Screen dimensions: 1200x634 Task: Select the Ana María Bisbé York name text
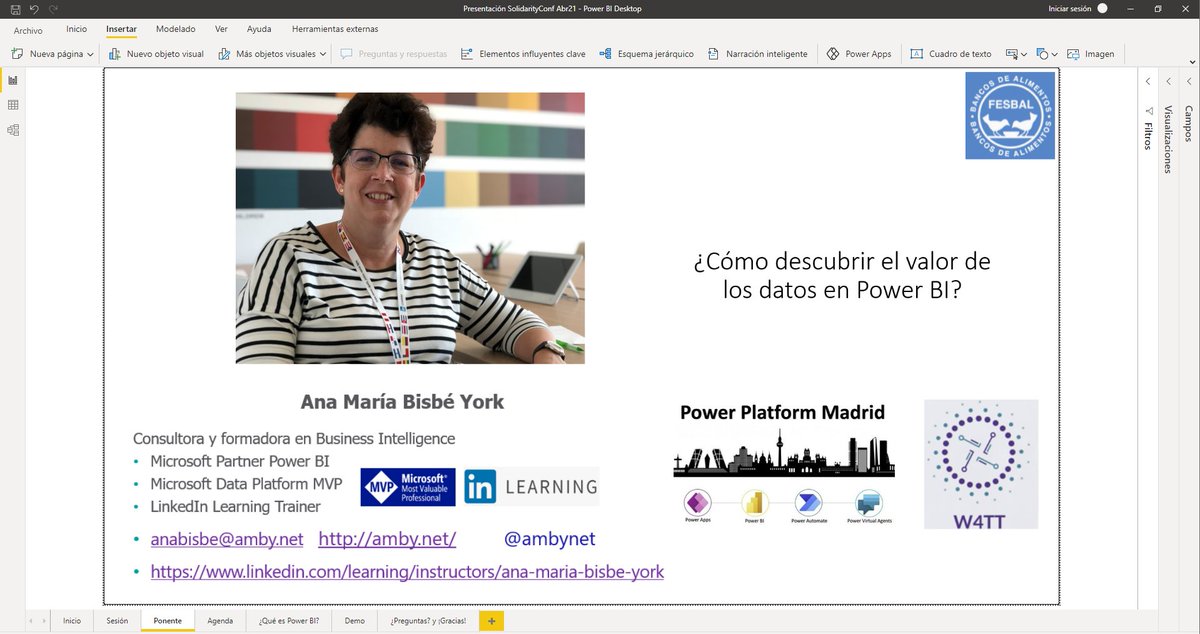click(402, 402)
